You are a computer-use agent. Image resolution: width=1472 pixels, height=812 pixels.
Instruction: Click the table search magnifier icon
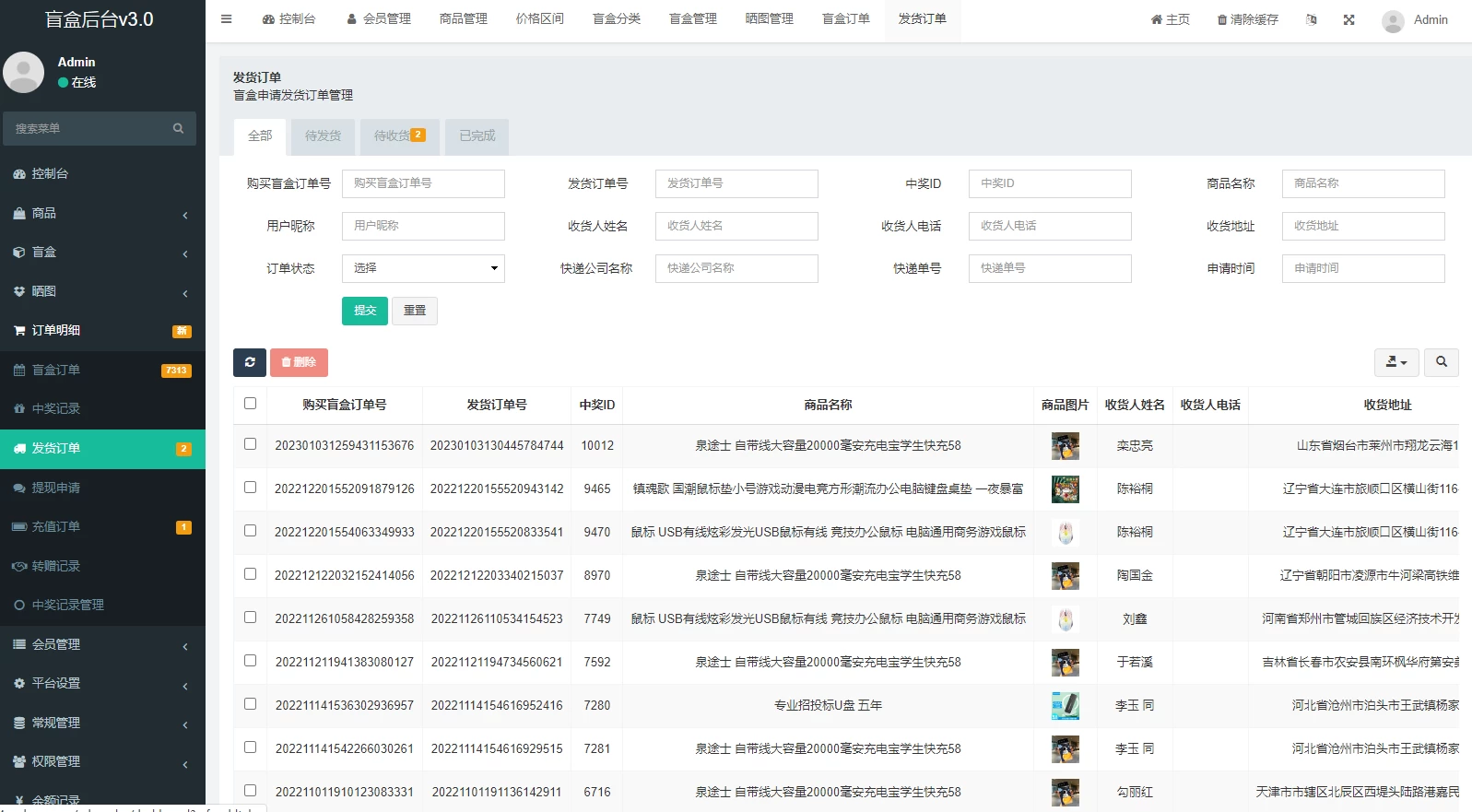click(1441, 362)
